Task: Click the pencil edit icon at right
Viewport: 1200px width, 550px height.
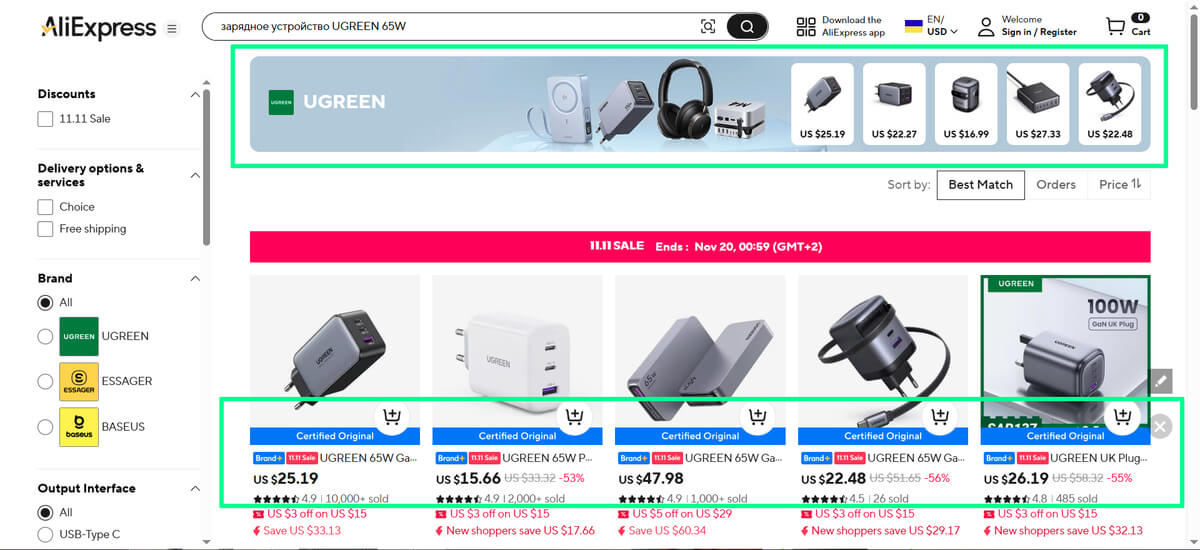Action: pos(1160,380)
